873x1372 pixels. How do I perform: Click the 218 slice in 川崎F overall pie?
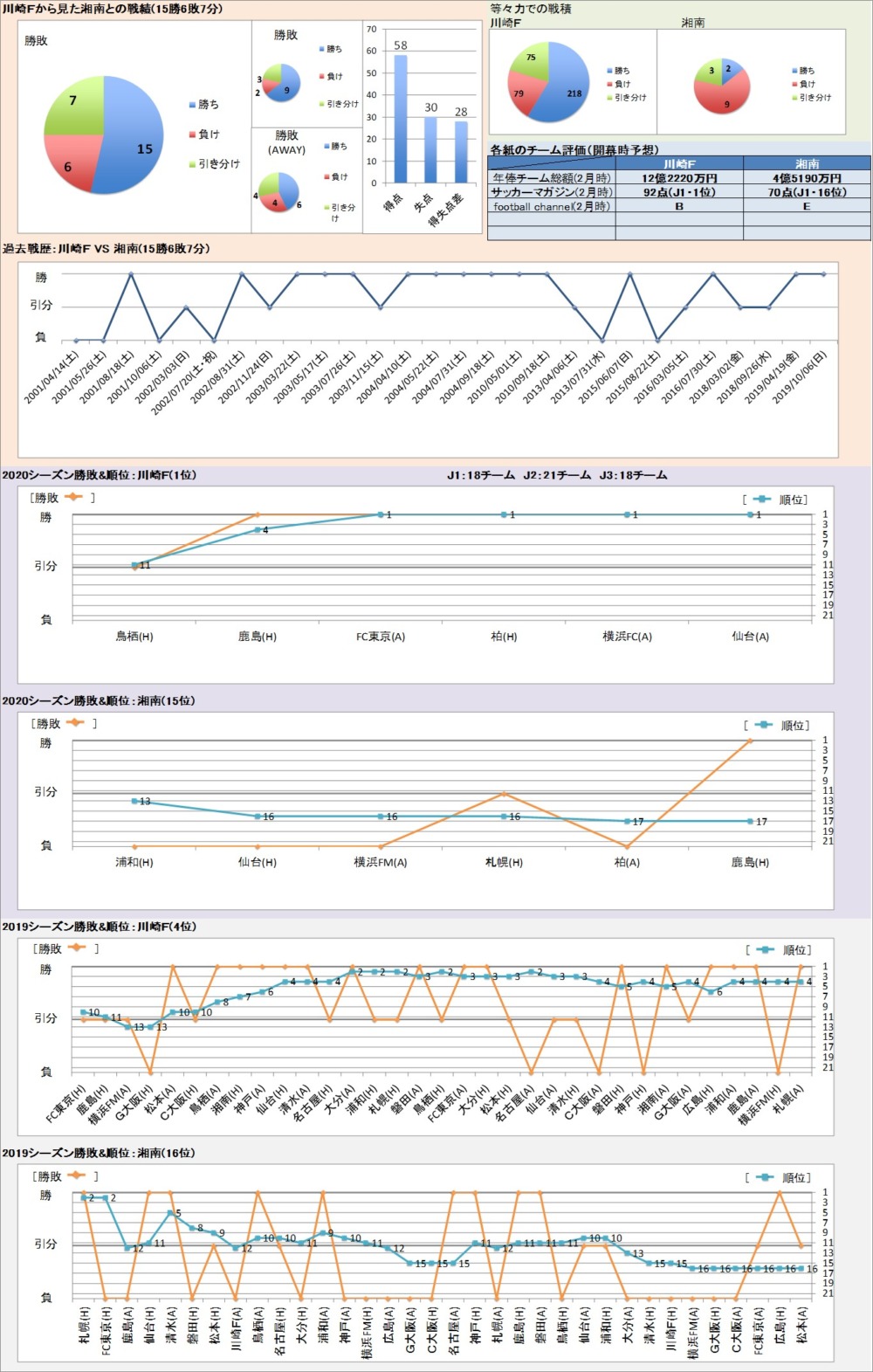click(x=563, y=92)
